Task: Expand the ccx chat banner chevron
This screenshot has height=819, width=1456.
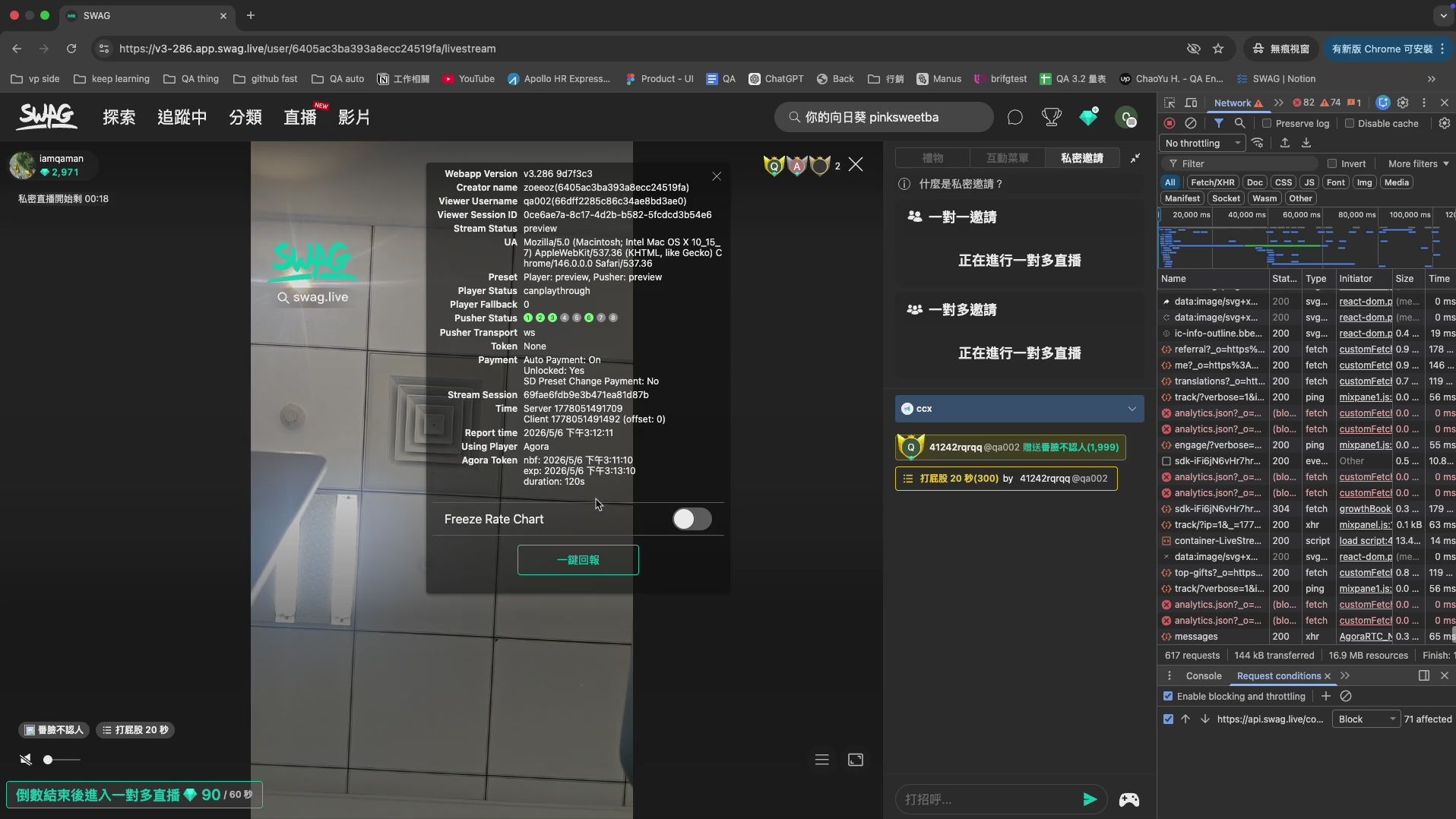Action: (1132, 409)
